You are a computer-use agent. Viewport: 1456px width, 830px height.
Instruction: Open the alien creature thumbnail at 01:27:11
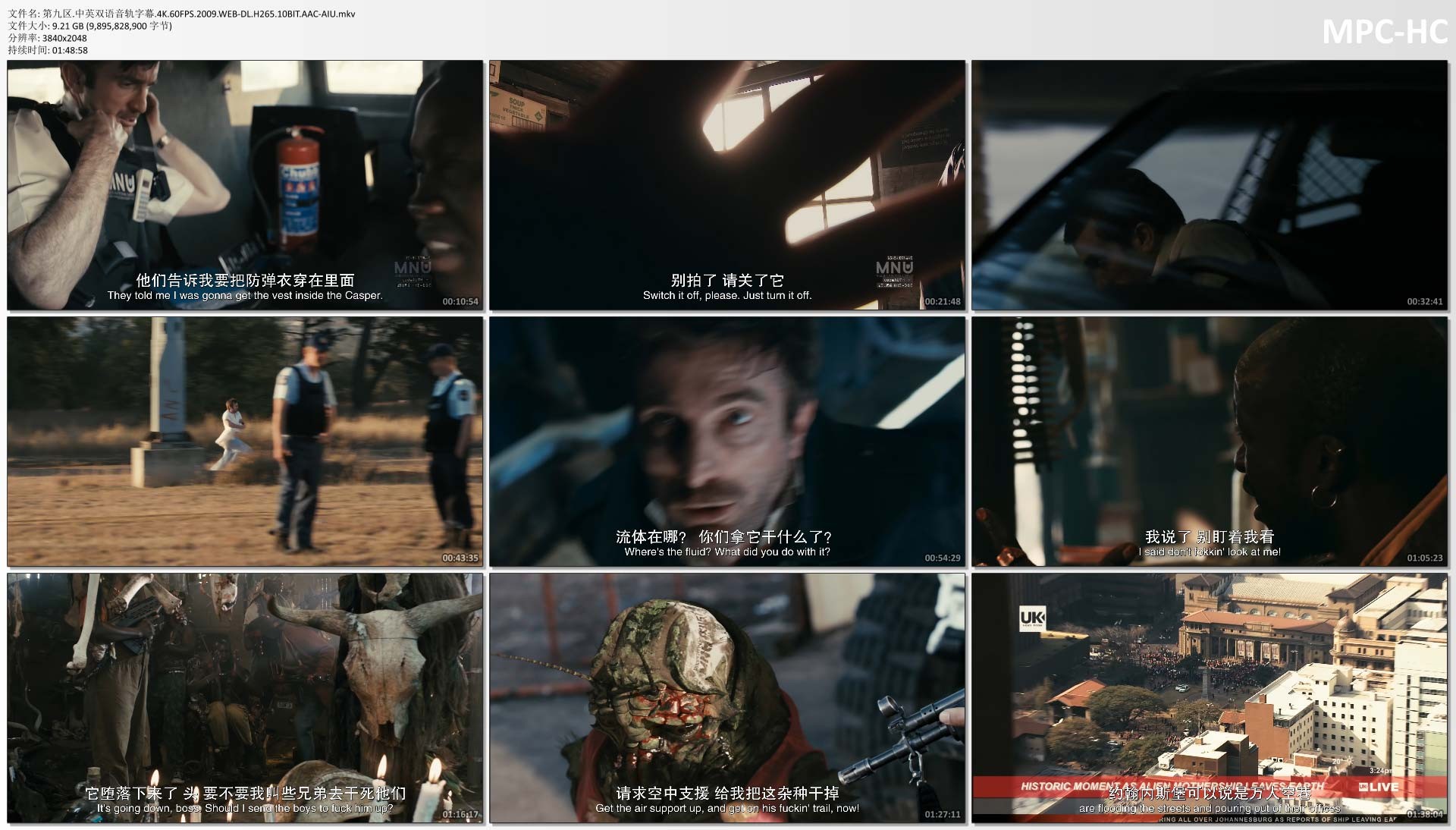pos(726,698)
